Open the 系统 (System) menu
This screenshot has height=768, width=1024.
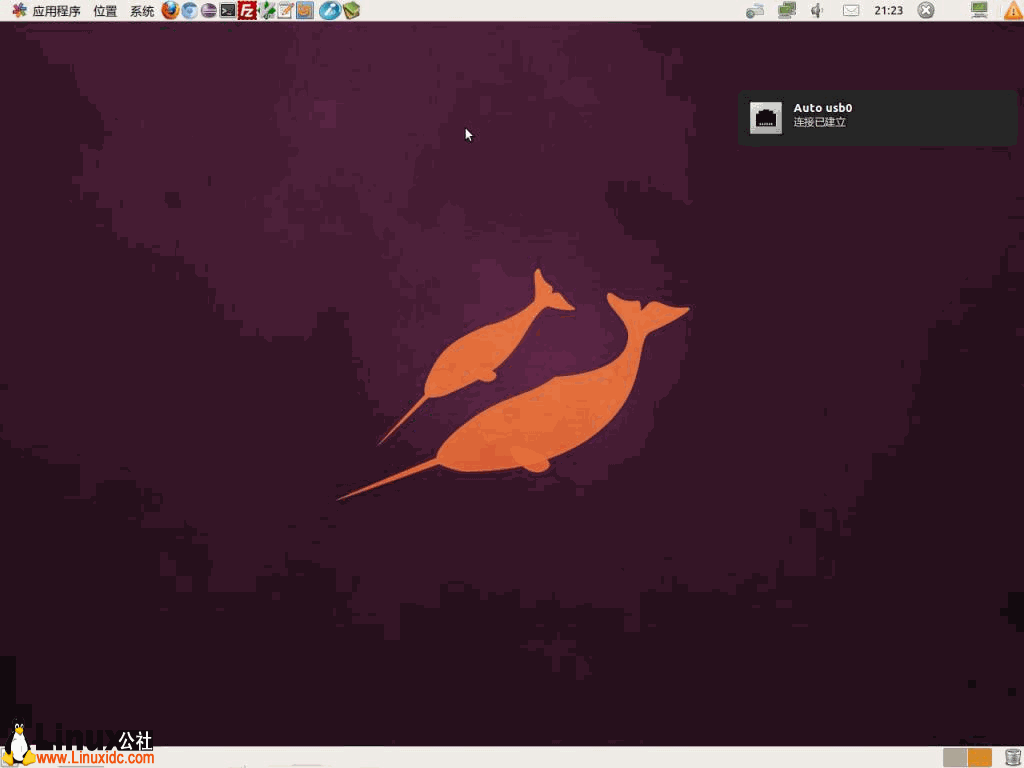pyautogui.click(x=142, y=11)
